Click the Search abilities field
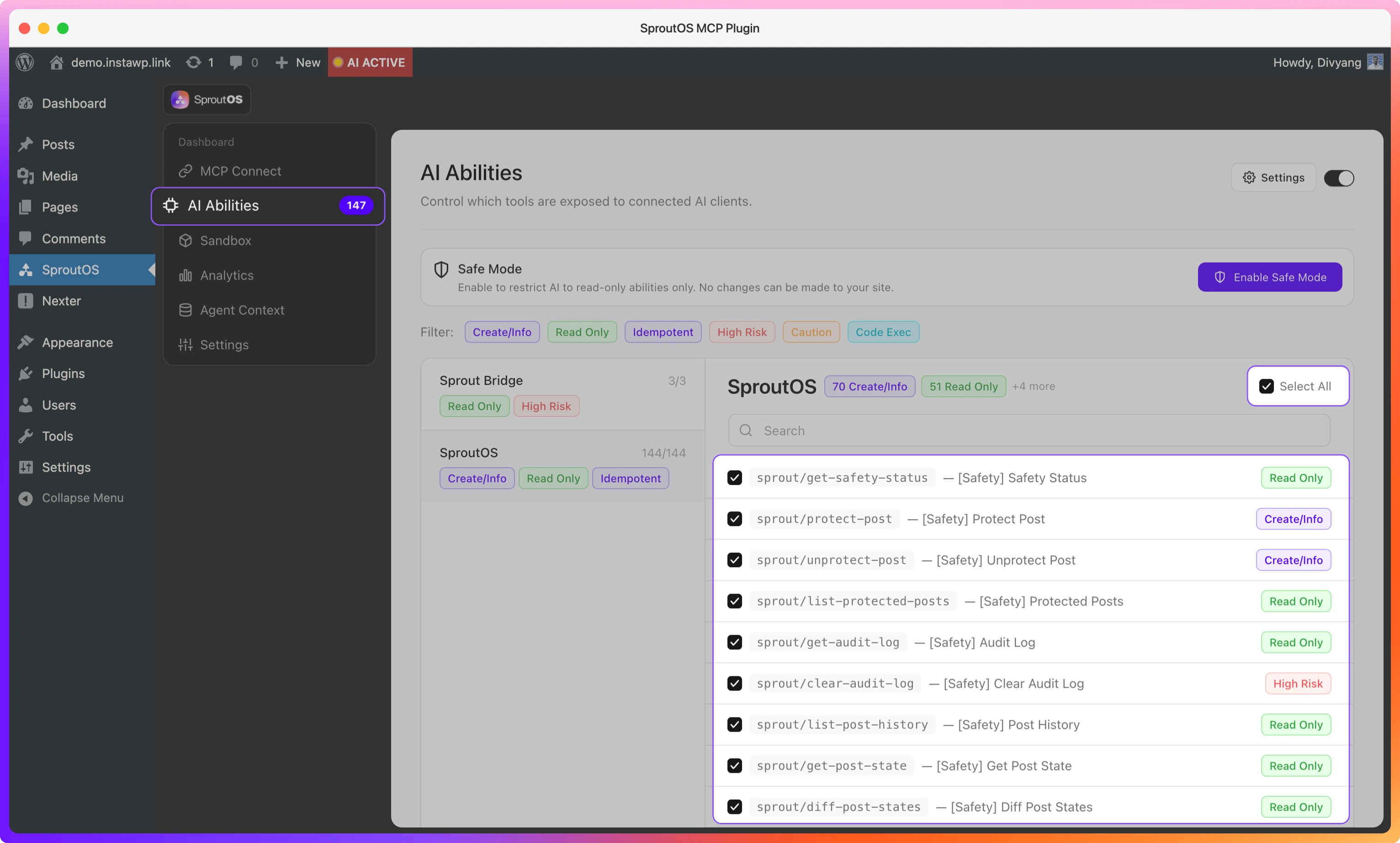 [1029, 430]
